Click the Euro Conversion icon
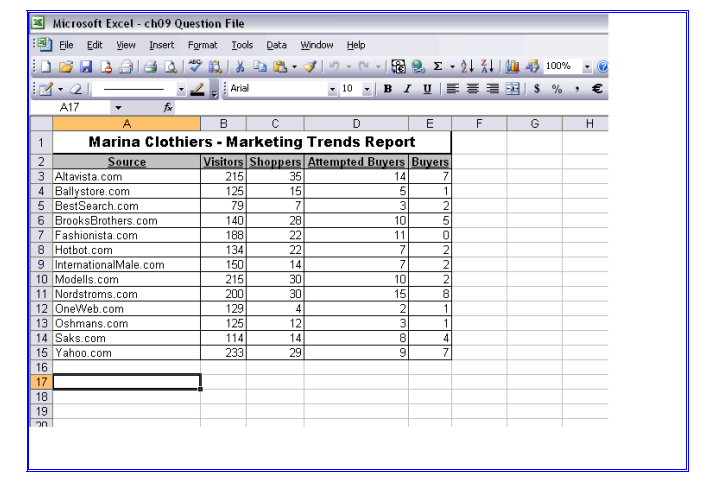 point(398,67)
